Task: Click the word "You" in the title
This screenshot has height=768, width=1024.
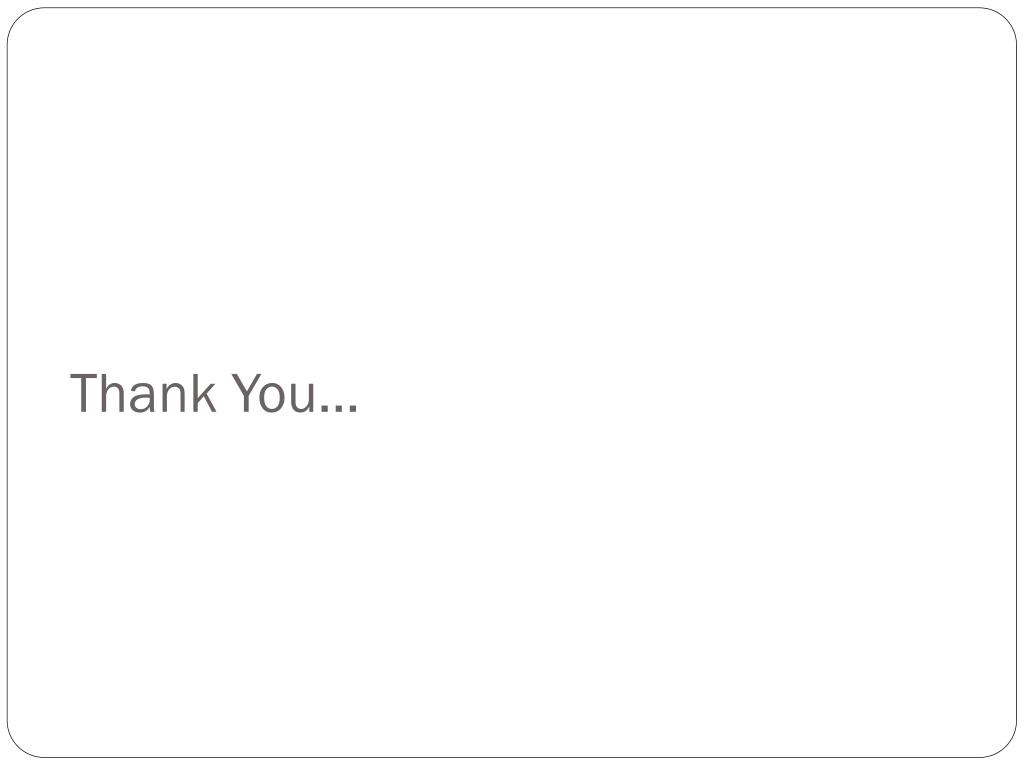Action: pyautogui.click(x=273, y=393)
